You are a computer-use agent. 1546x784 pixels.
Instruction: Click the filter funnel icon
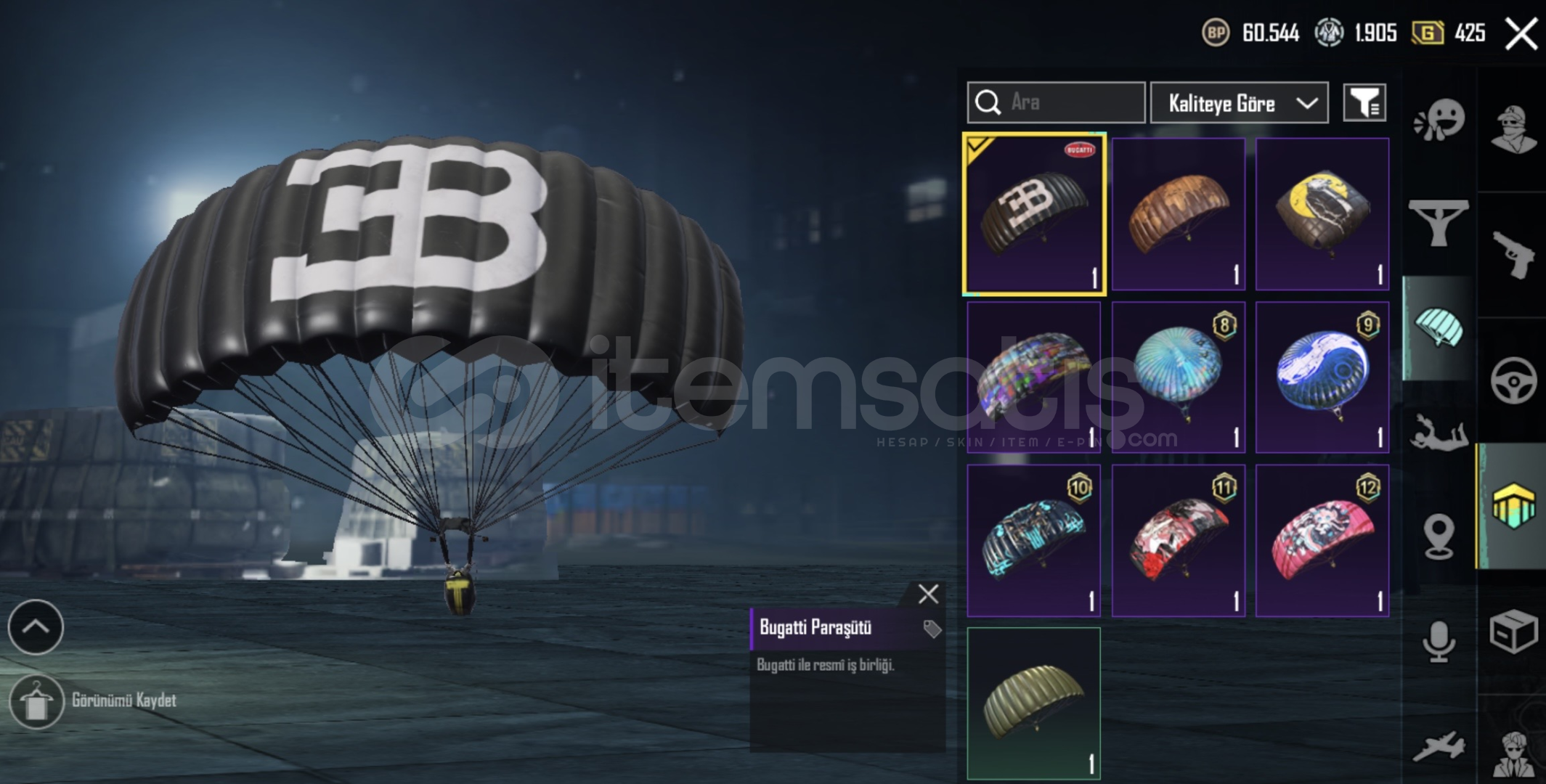1364,102
